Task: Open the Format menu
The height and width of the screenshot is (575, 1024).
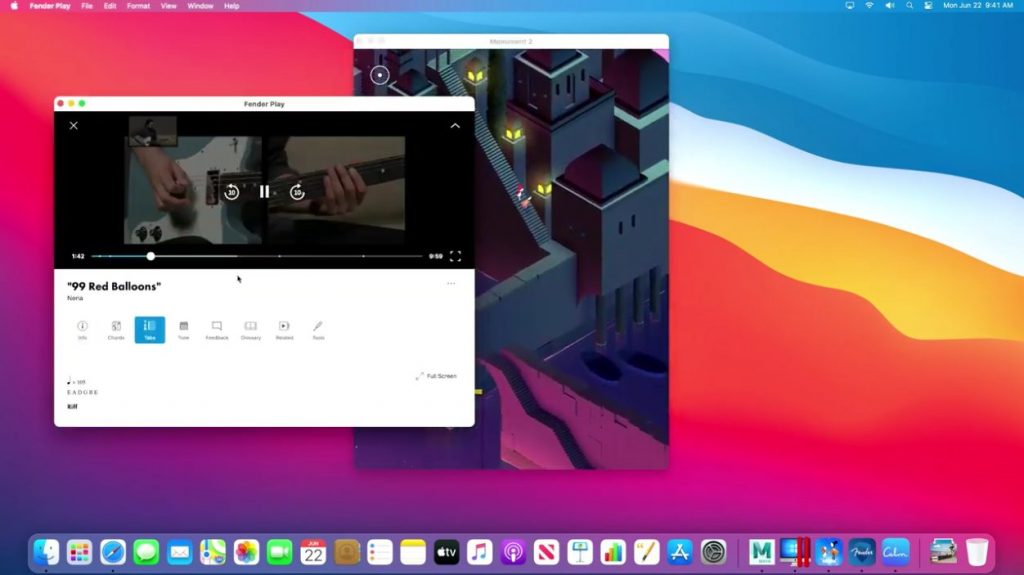Action: click(138, 6)
